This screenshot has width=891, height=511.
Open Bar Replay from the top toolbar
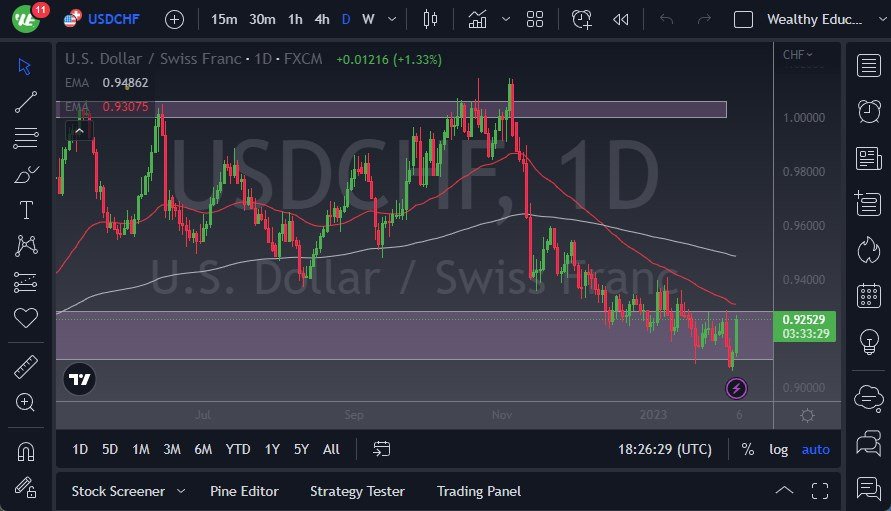pyautogui.click(x=620, y=19)
